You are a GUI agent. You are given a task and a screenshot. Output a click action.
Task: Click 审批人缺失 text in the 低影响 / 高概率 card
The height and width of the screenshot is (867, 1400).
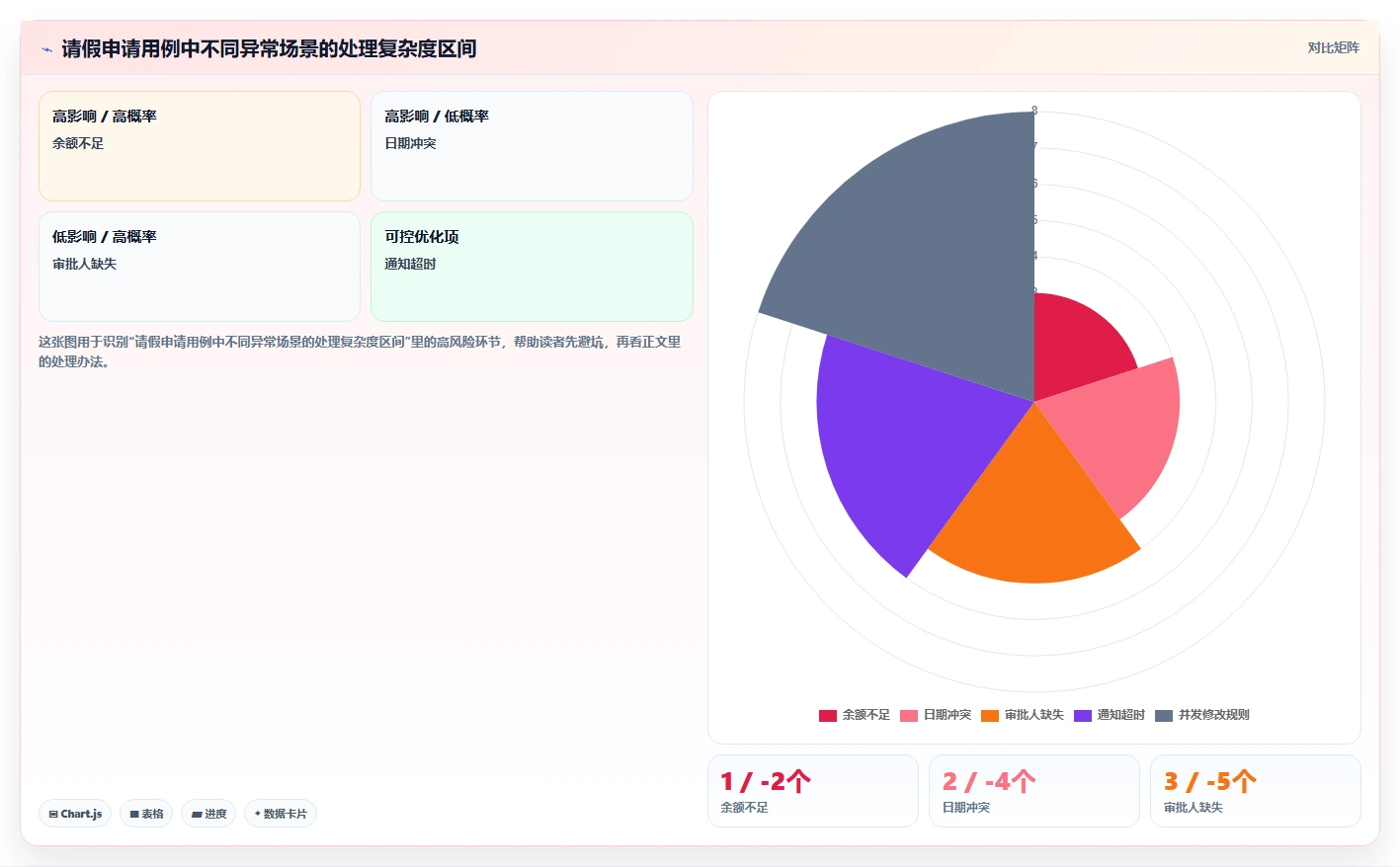85,264
